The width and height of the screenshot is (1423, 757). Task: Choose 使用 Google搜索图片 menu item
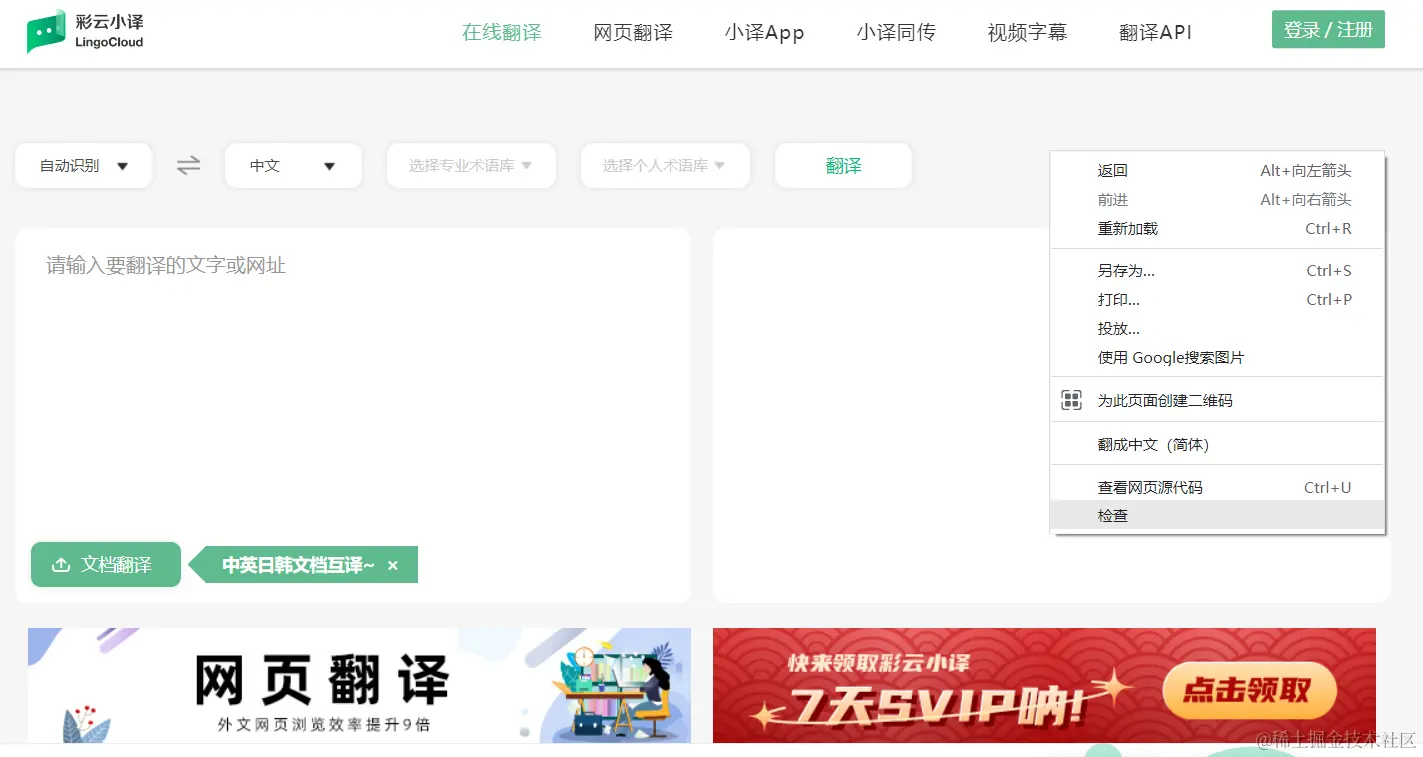1217,358
